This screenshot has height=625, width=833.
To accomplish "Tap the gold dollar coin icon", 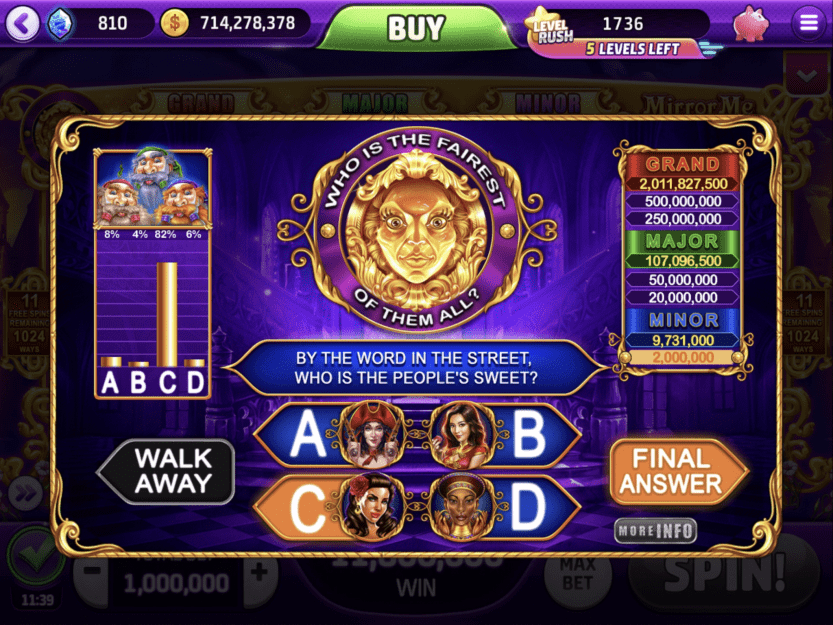I will tap(174, 23).
